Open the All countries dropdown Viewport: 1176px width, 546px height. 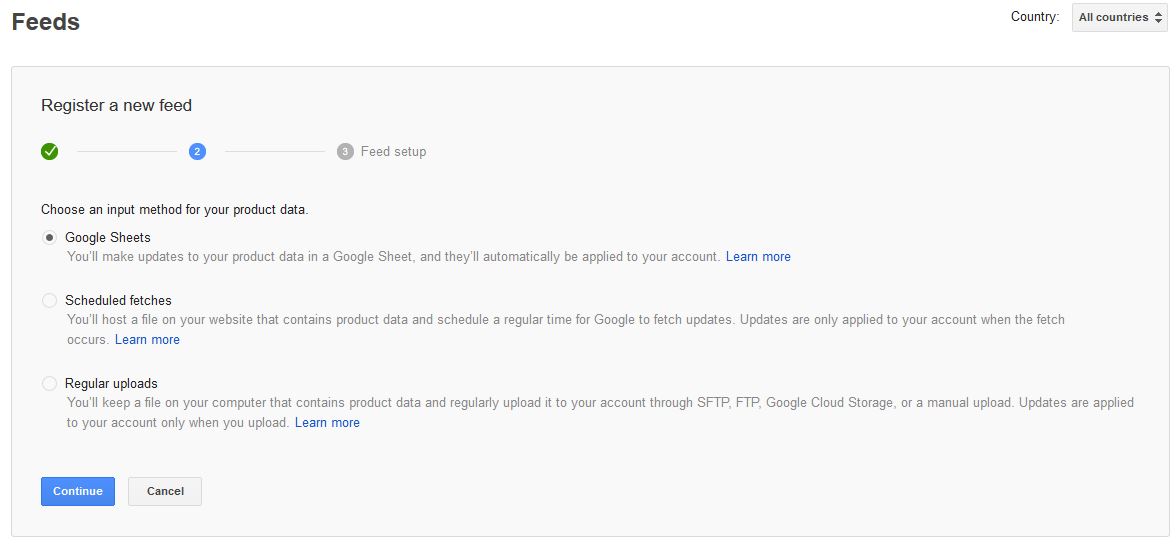[x=1120, y=17]
